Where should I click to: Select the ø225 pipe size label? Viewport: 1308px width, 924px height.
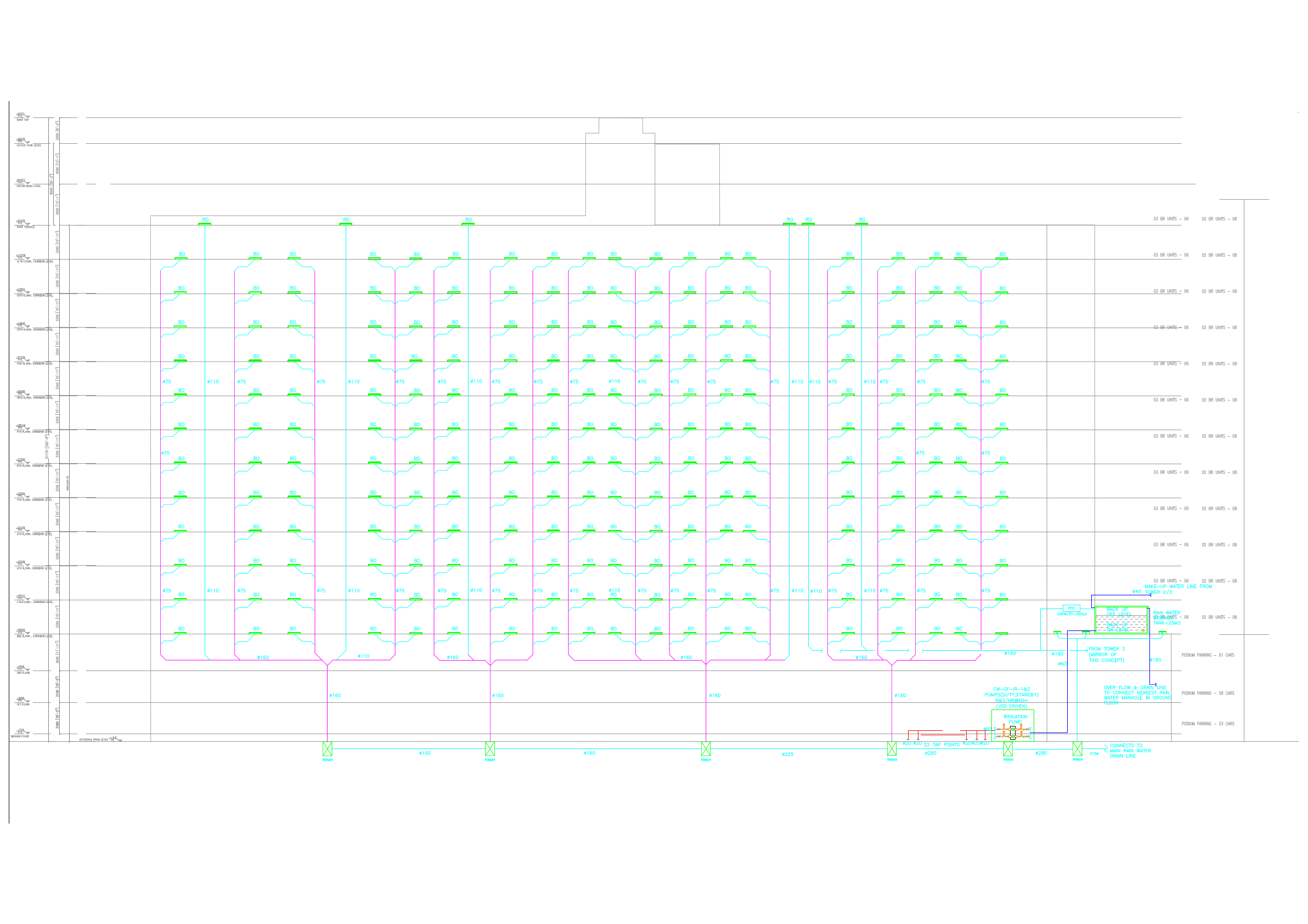click(x=787, y=754)
